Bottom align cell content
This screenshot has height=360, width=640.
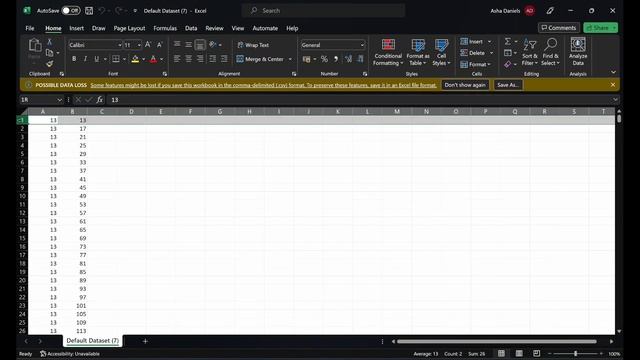pos(200,44)
